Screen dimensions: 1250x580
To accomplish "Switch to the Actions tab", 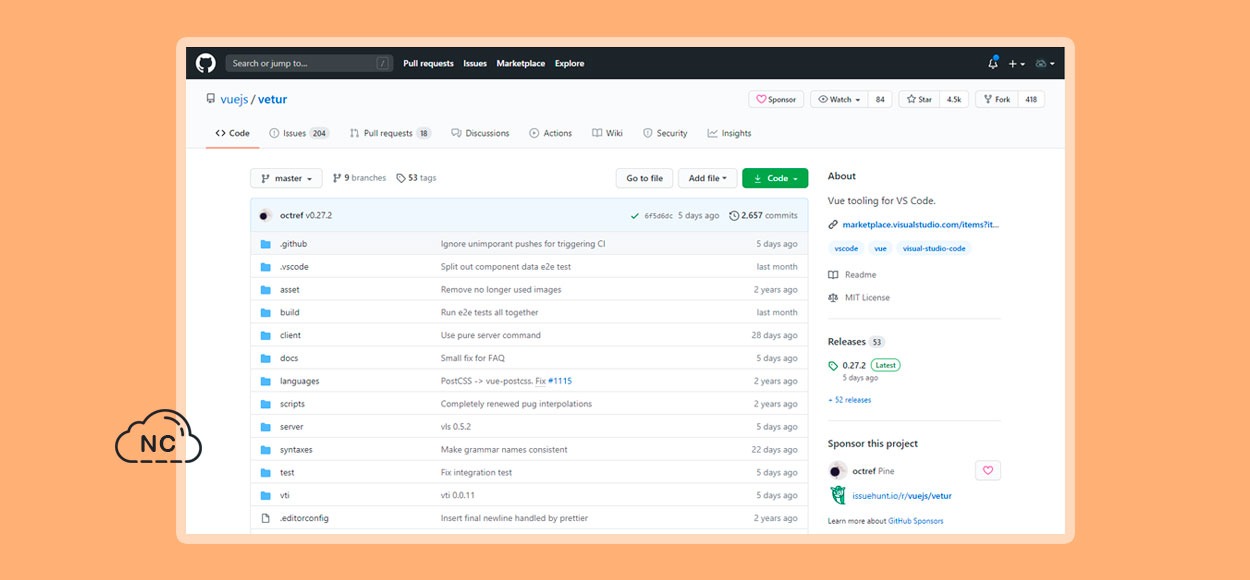I will point(551,133).
